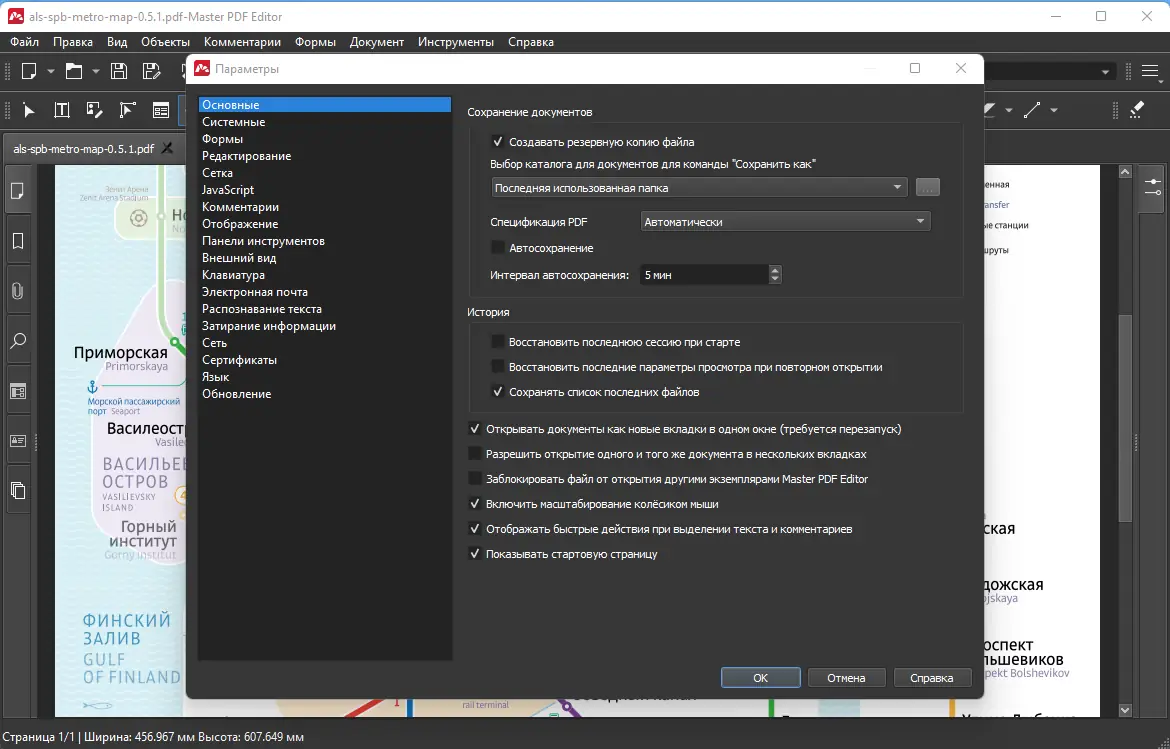Select the Line drawing tool icon
The width and height of the screenshot is (1170, 749).
click(1032, 110)
